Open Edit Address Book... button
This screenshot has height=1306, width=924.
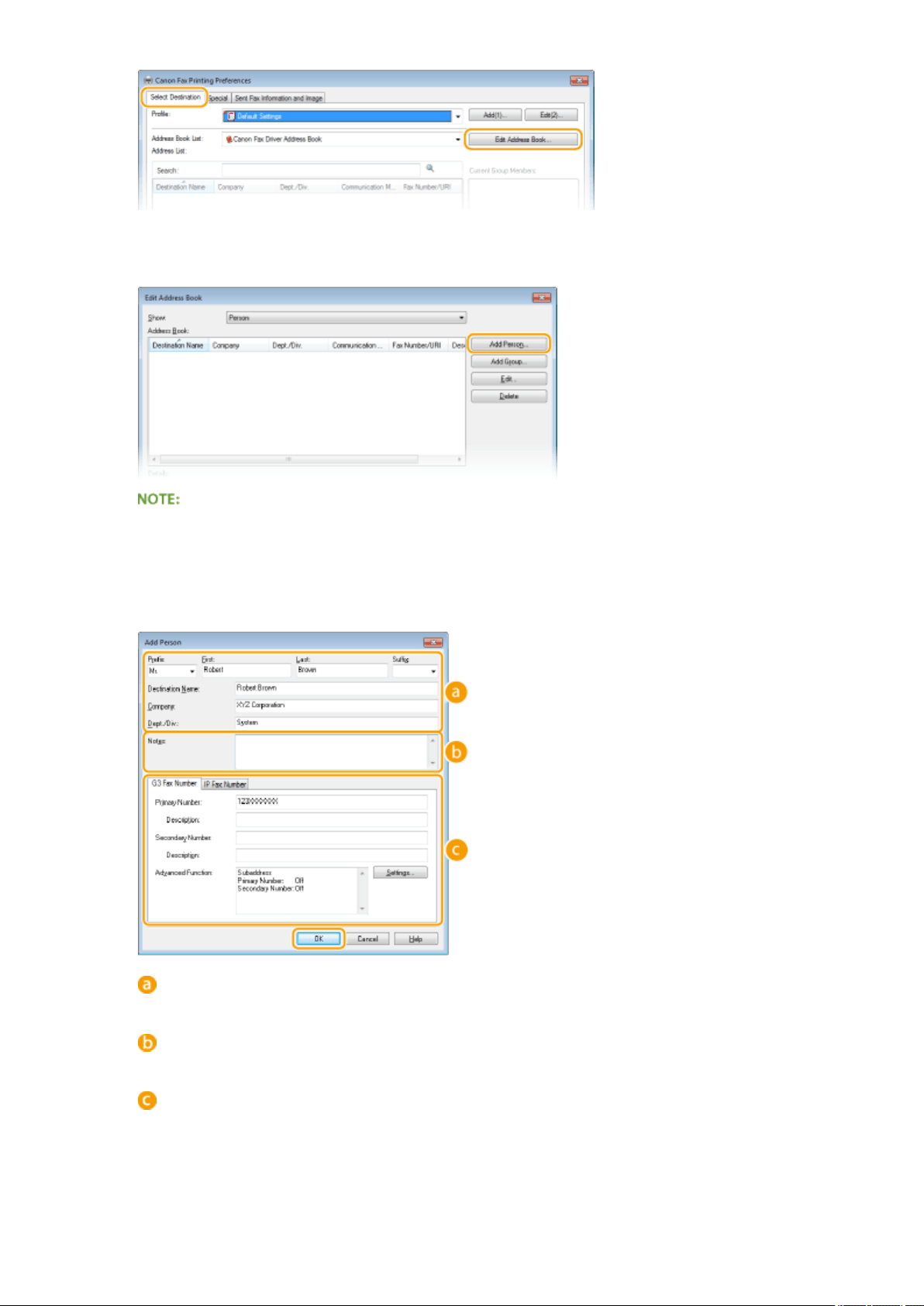coord(523,140)
